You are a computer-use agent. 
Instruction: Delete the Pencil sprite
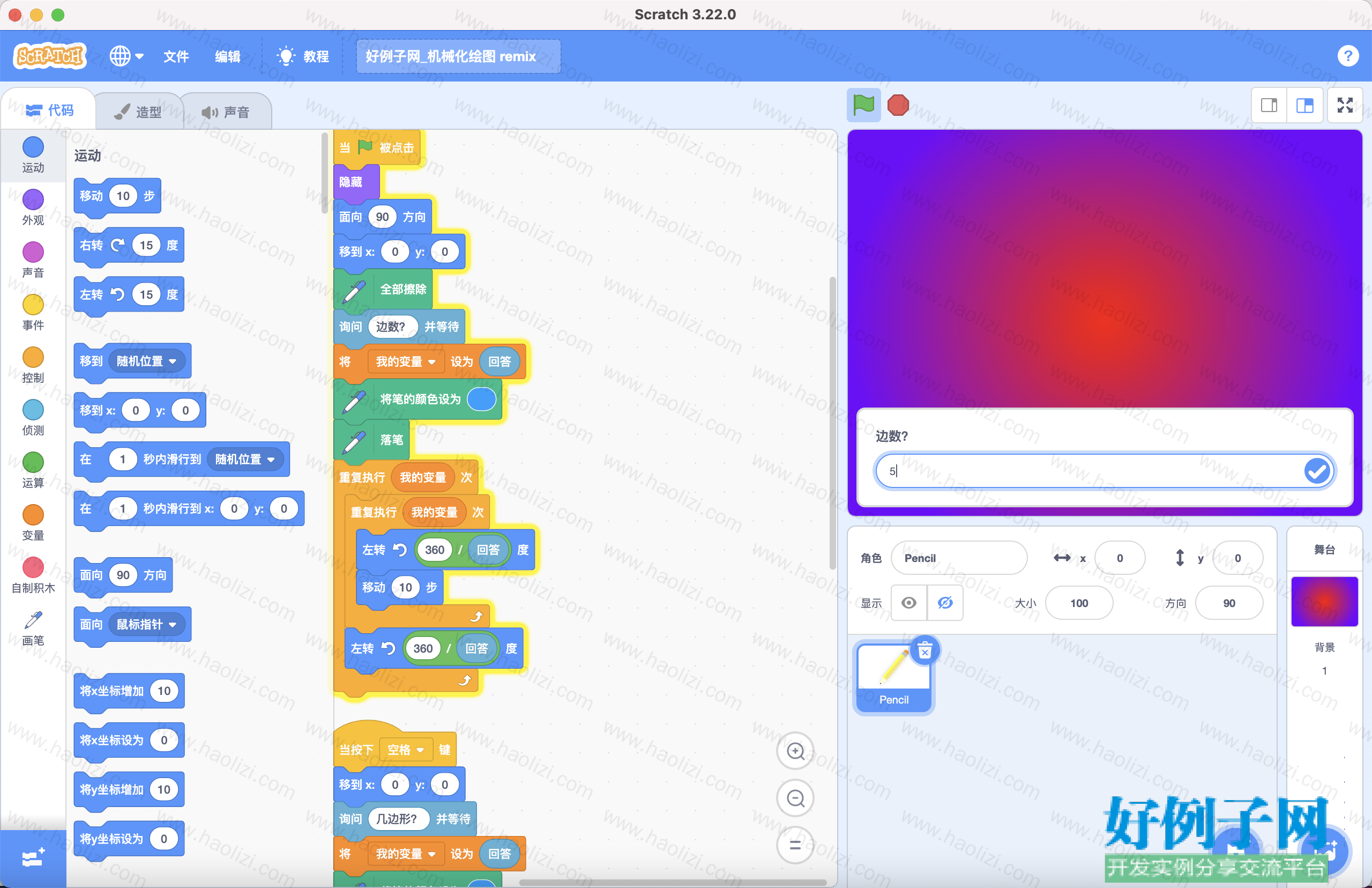tap(925, 650)
